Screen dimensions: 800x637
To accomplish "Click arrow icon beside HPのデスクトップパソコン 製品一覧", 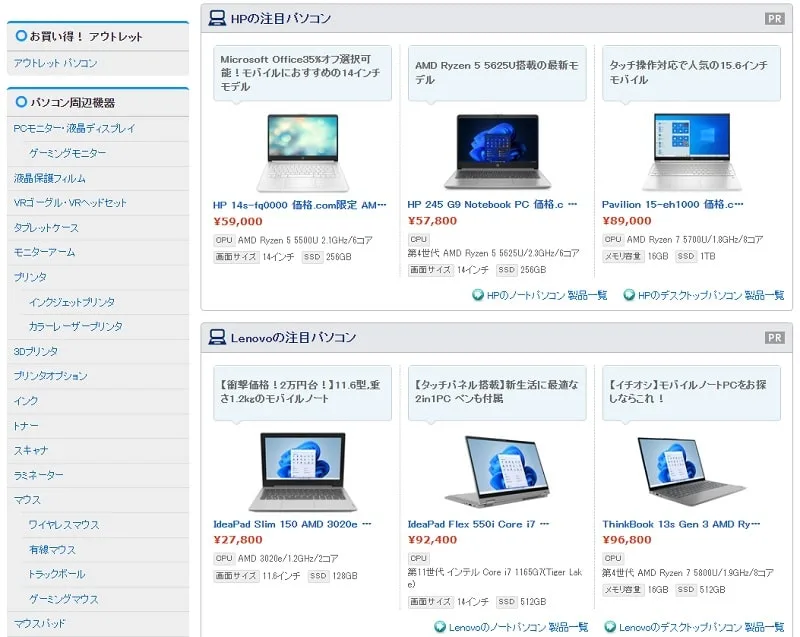I will [x=629, y=295].
